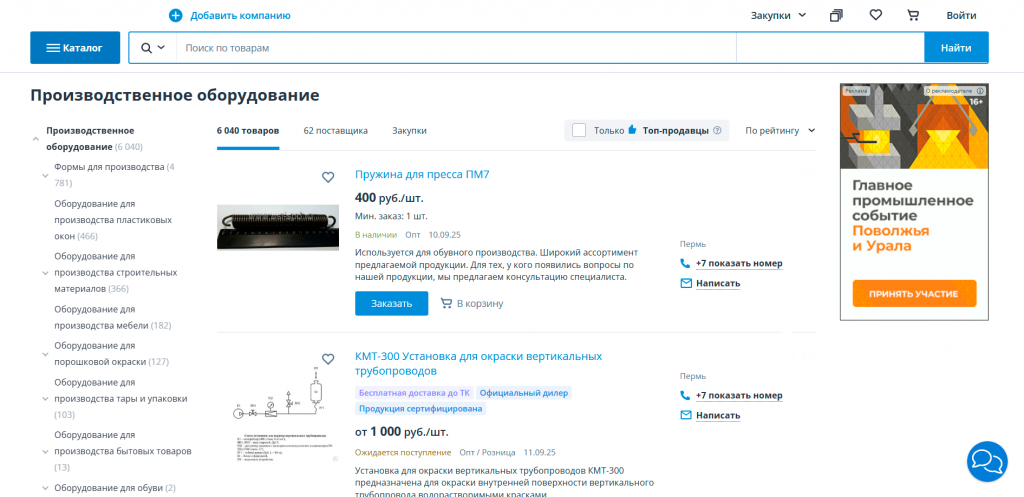Open search type dropdown with magnifier
1024x497 pixels.
[x=153, y=48]
